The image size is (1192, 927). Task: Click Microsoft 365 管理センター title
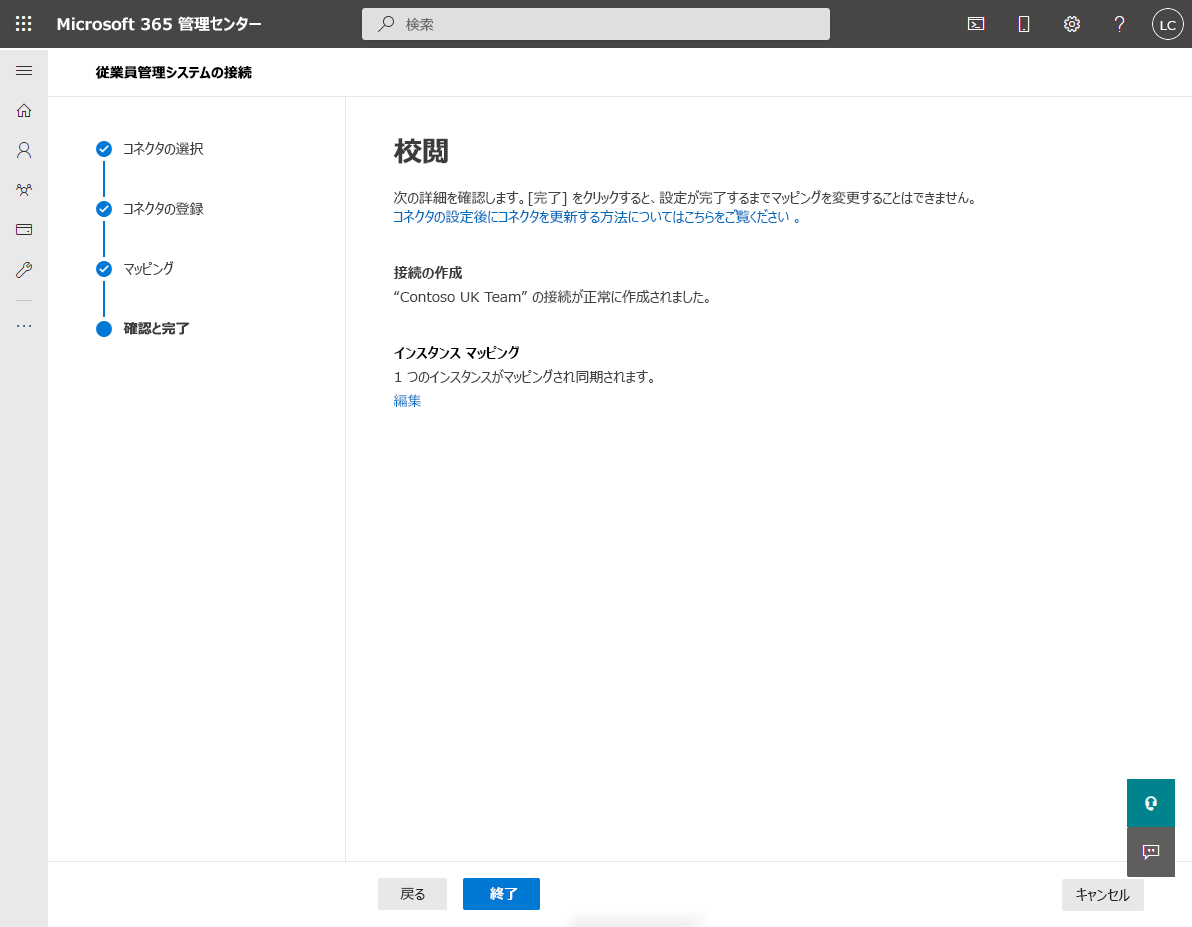coord(159,24)
